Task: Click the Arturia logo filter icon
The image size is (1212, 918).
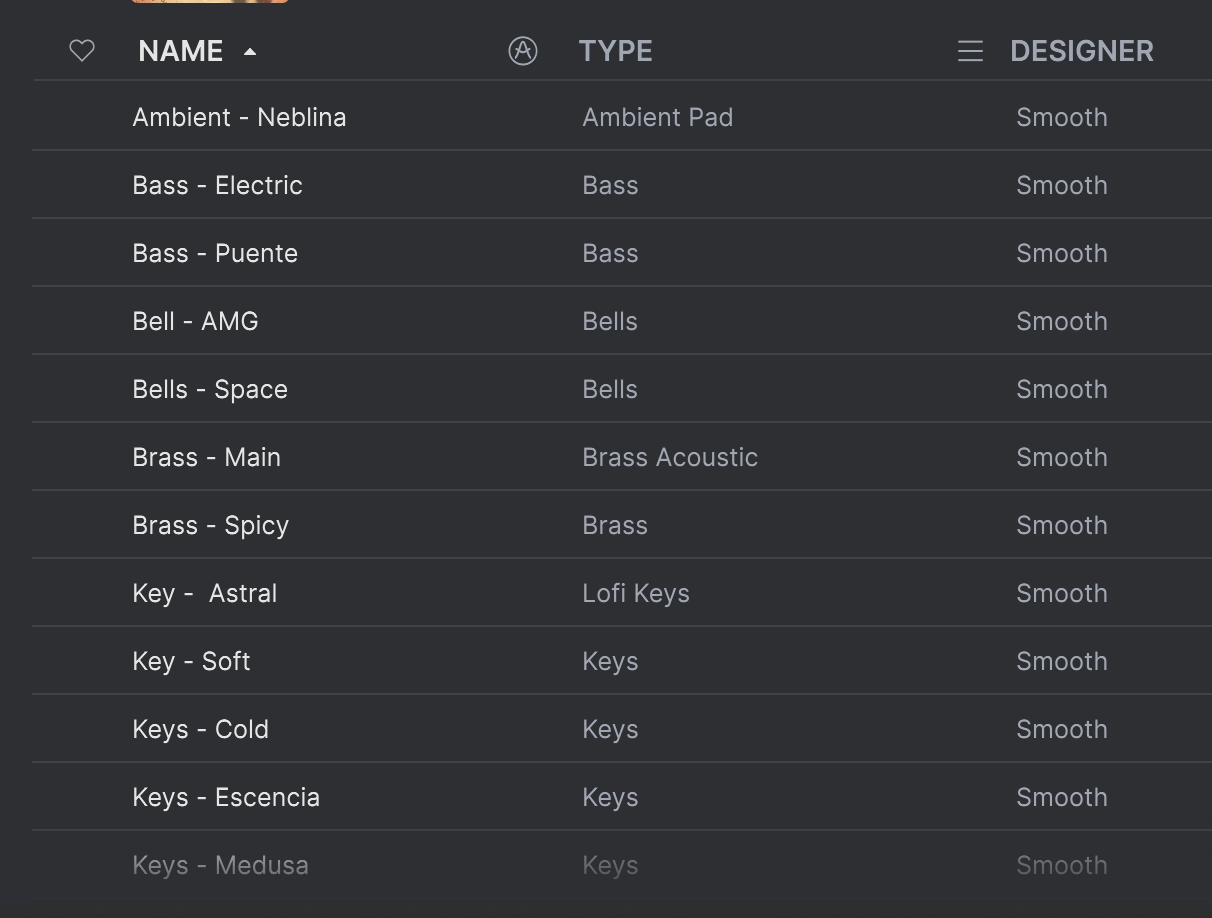Action: click(523, 51)
